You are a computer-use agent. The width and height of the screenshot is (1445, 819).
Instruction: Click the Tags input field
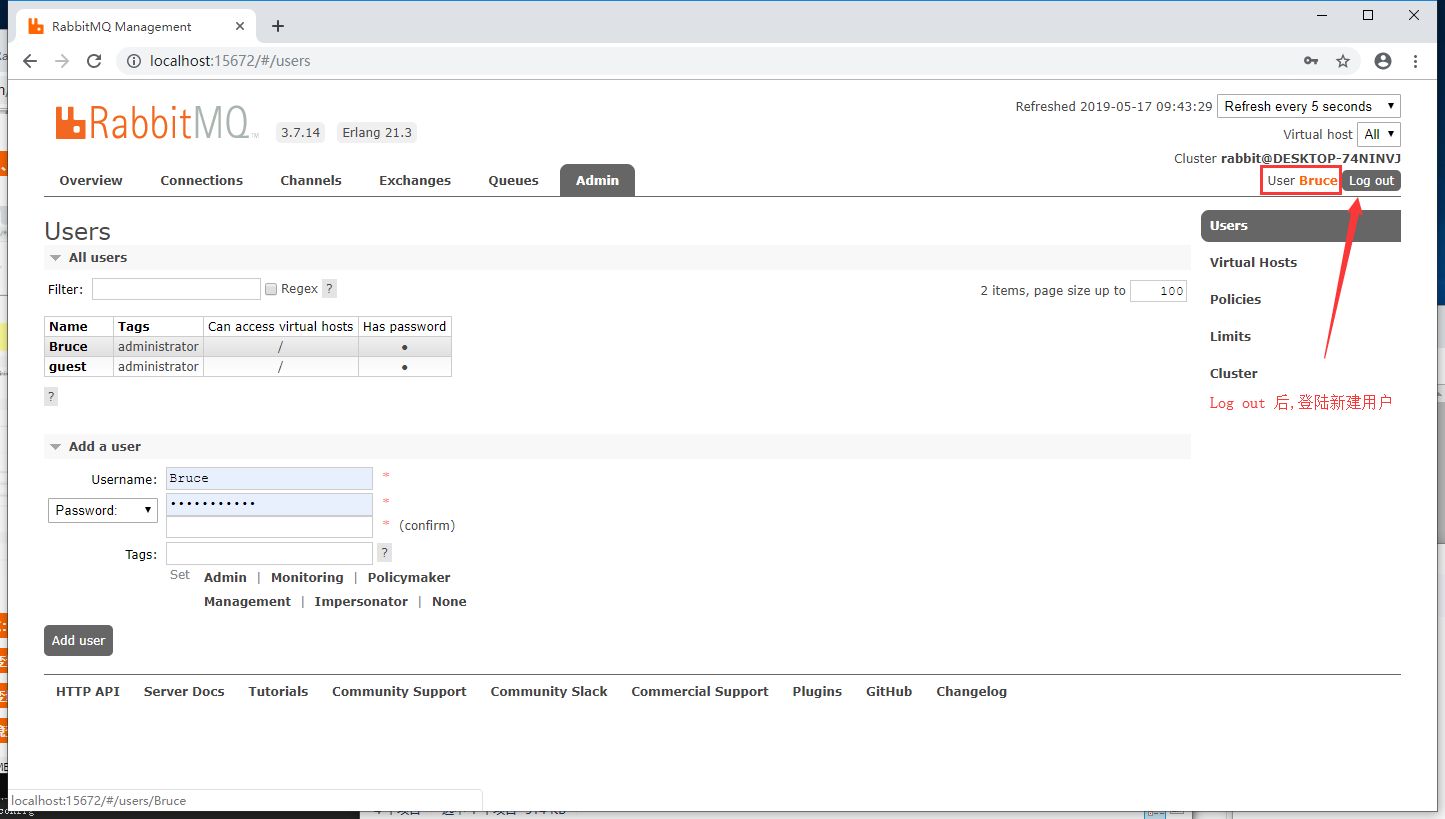click(x=269, y=553)
